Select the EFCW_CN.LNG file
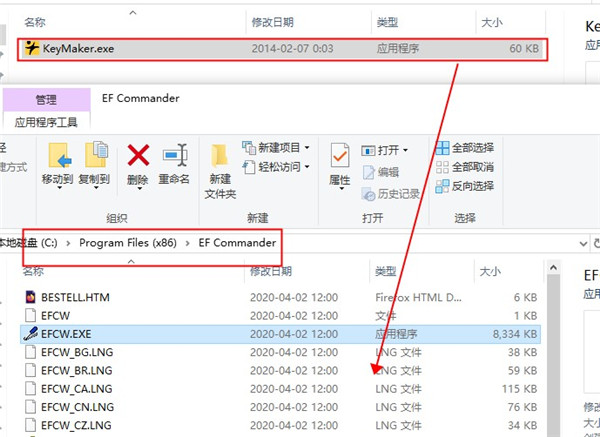 tap(280, 407)
